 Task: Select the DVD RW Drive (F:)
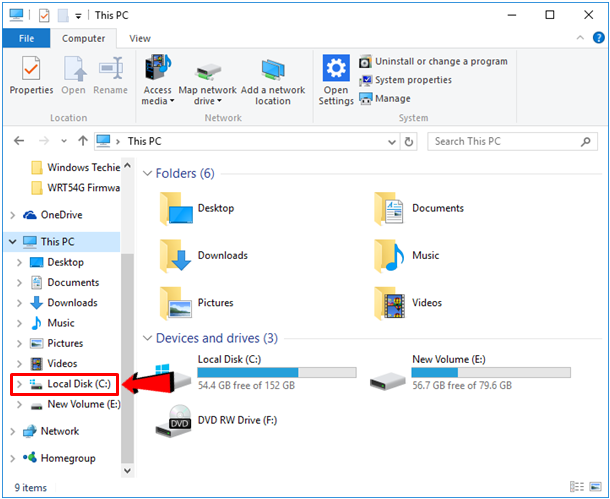[216, 420]
